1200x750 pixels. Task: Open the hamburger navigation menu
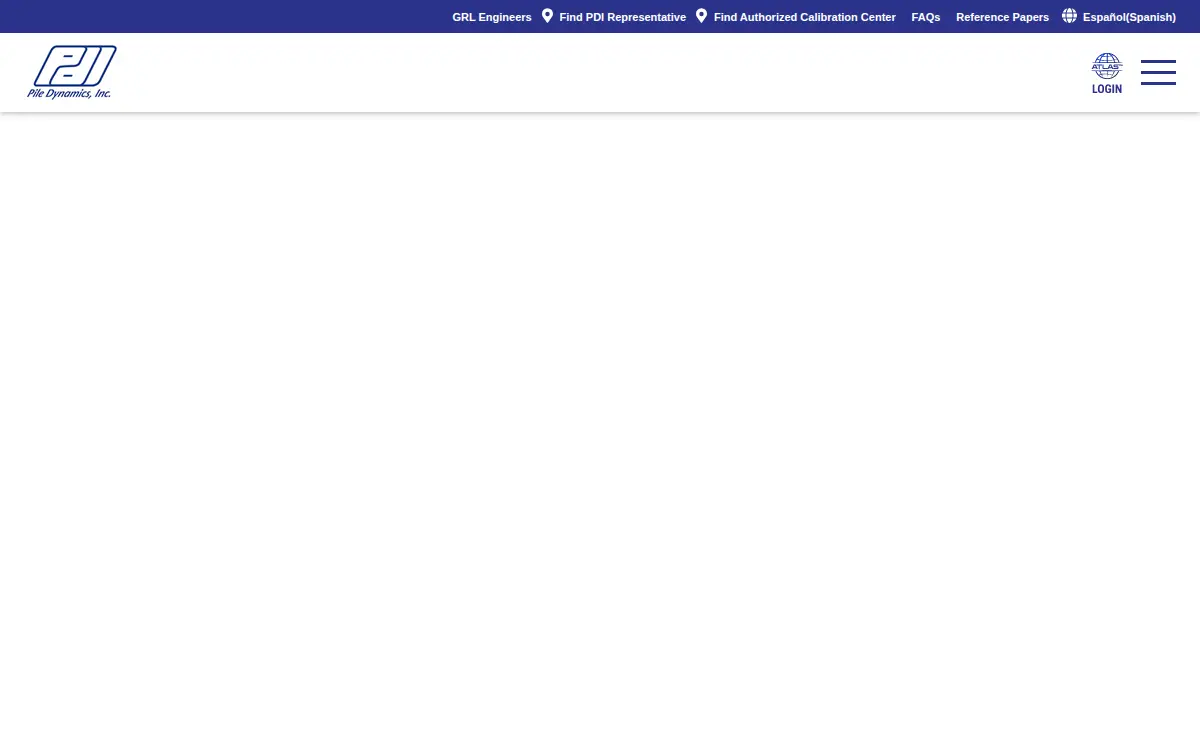(x=1158, y=72)
